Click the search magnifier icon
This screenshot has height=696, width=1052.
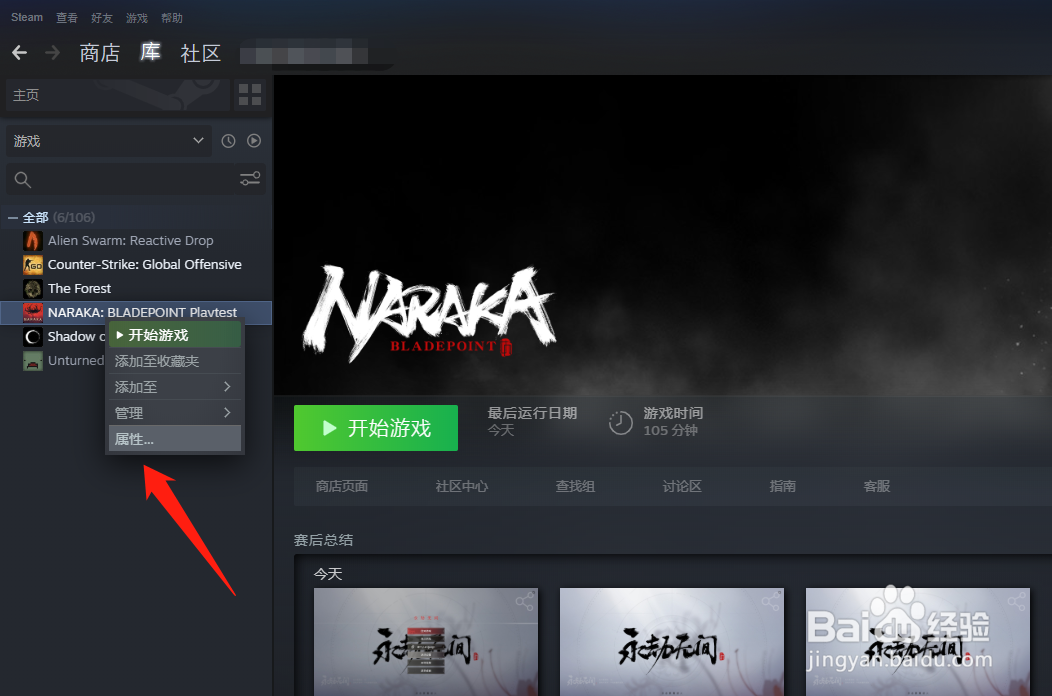click(22, 178)
